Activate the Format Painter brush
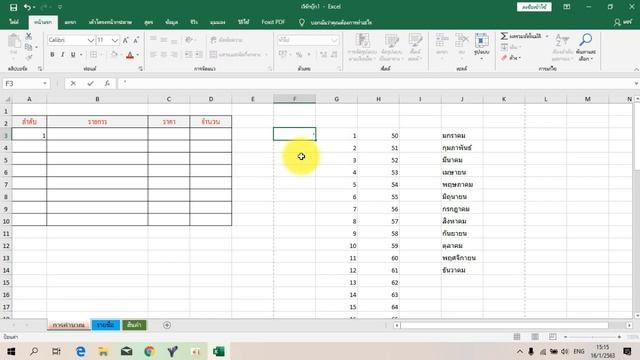Screen dimensions: 640x360 click(x=29, y=58)
